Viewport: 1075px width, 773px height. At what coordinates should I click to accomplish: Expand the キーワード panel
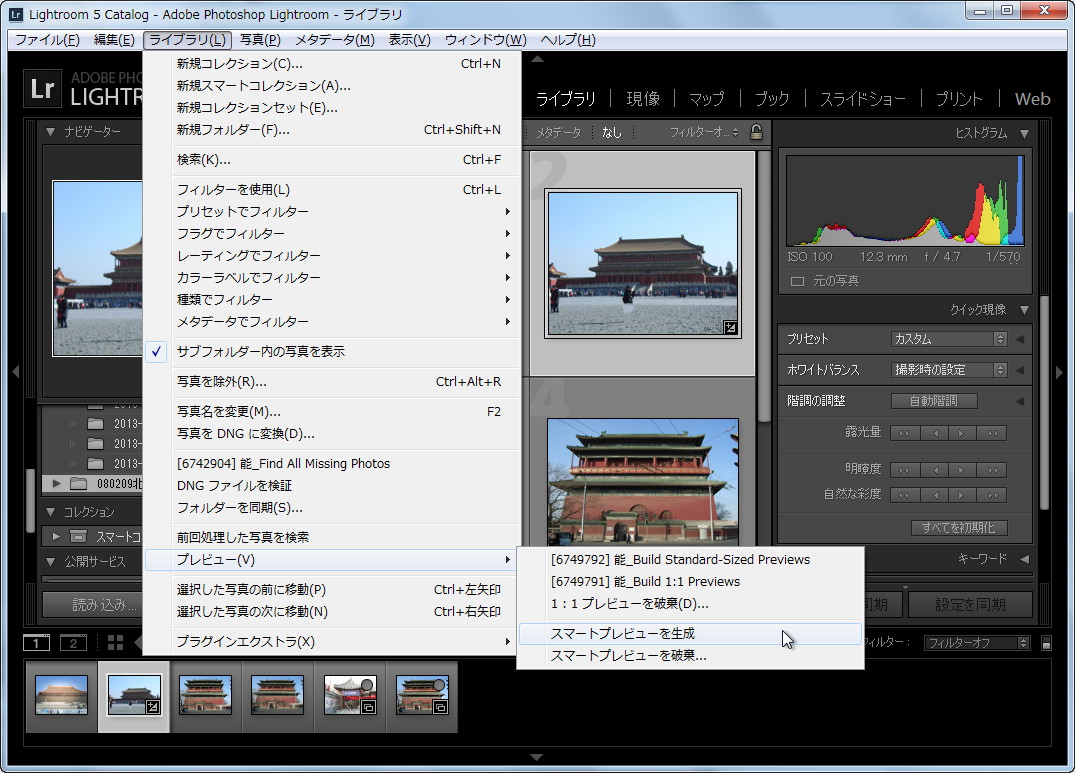[x=1024, y=559]
